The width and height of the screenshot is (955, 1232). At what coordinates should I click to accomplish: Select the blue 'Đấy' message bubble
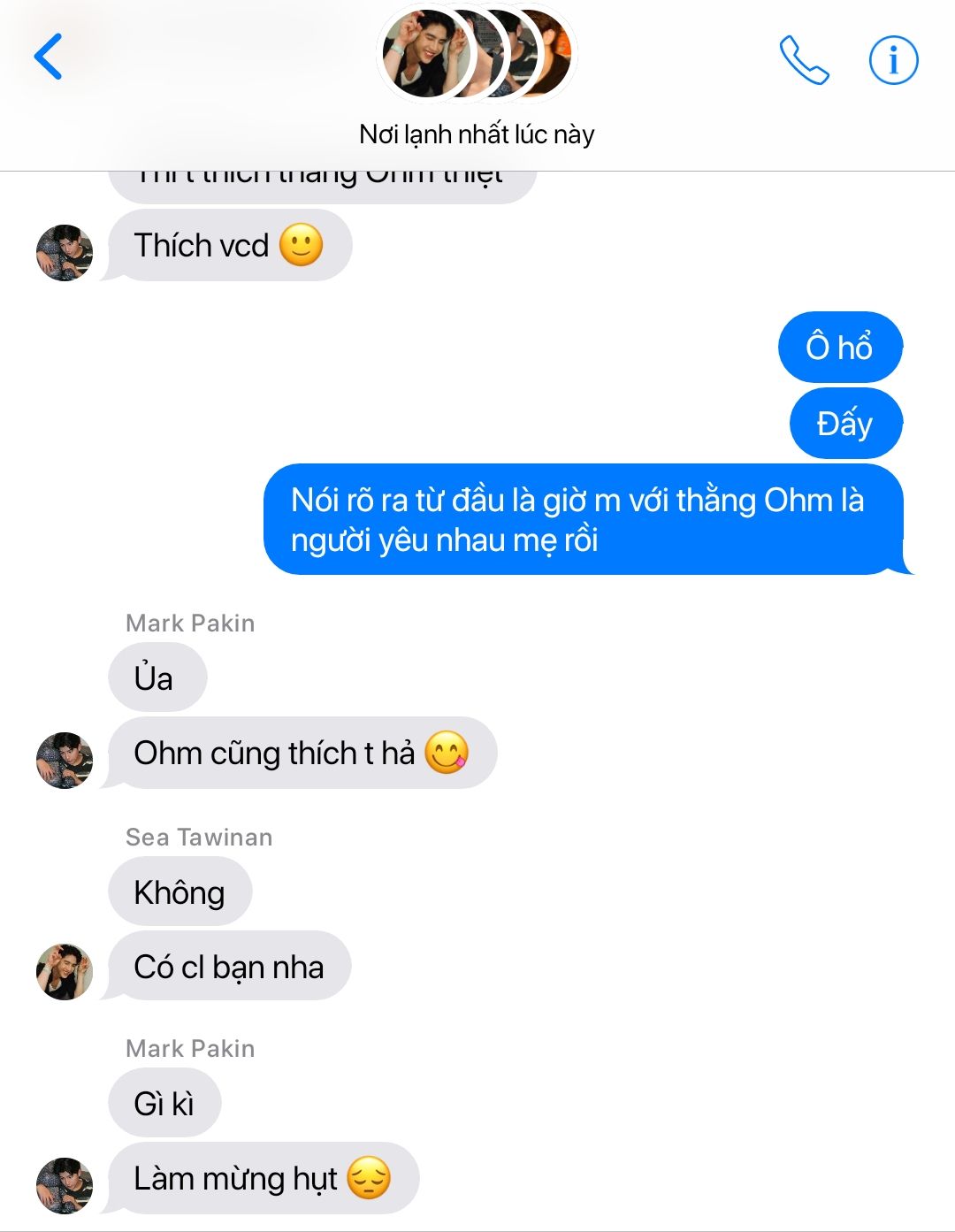tap(845, 423)
